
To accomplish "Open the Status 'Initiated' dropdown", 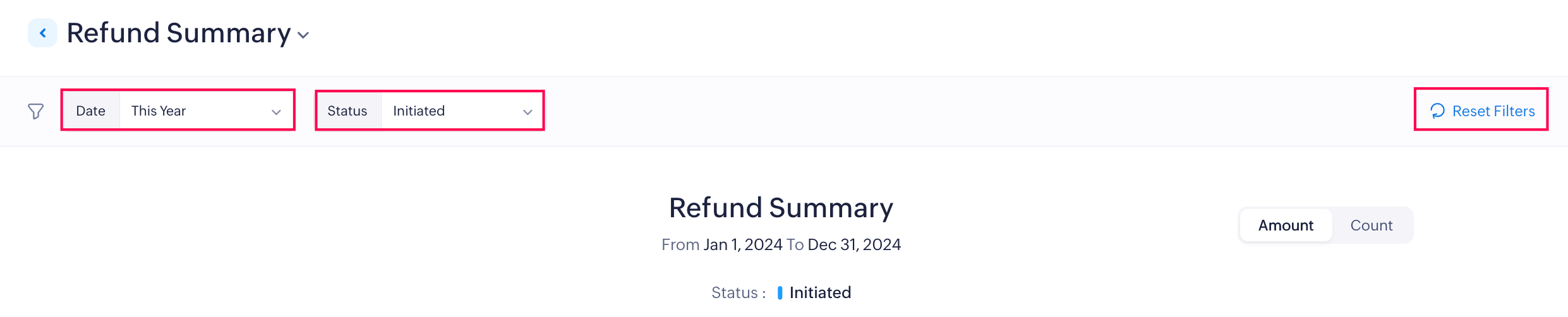I will coord(461,111).
